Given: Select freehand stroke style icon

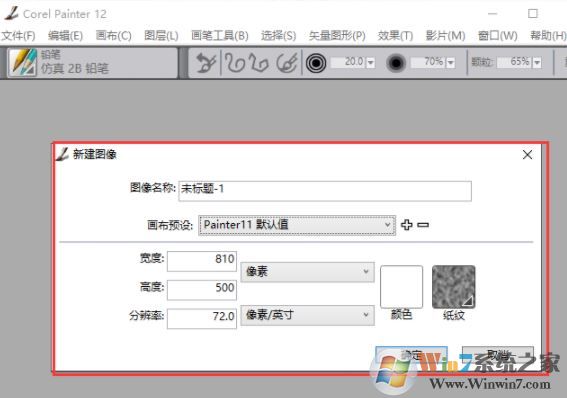Looking at the screenshot, I should [235, 63].
